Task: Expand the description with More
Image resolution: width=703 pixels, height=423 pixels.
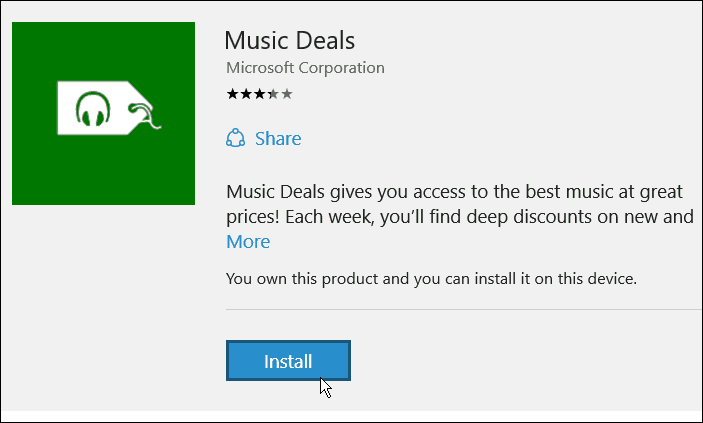Action: click(248, 242)
